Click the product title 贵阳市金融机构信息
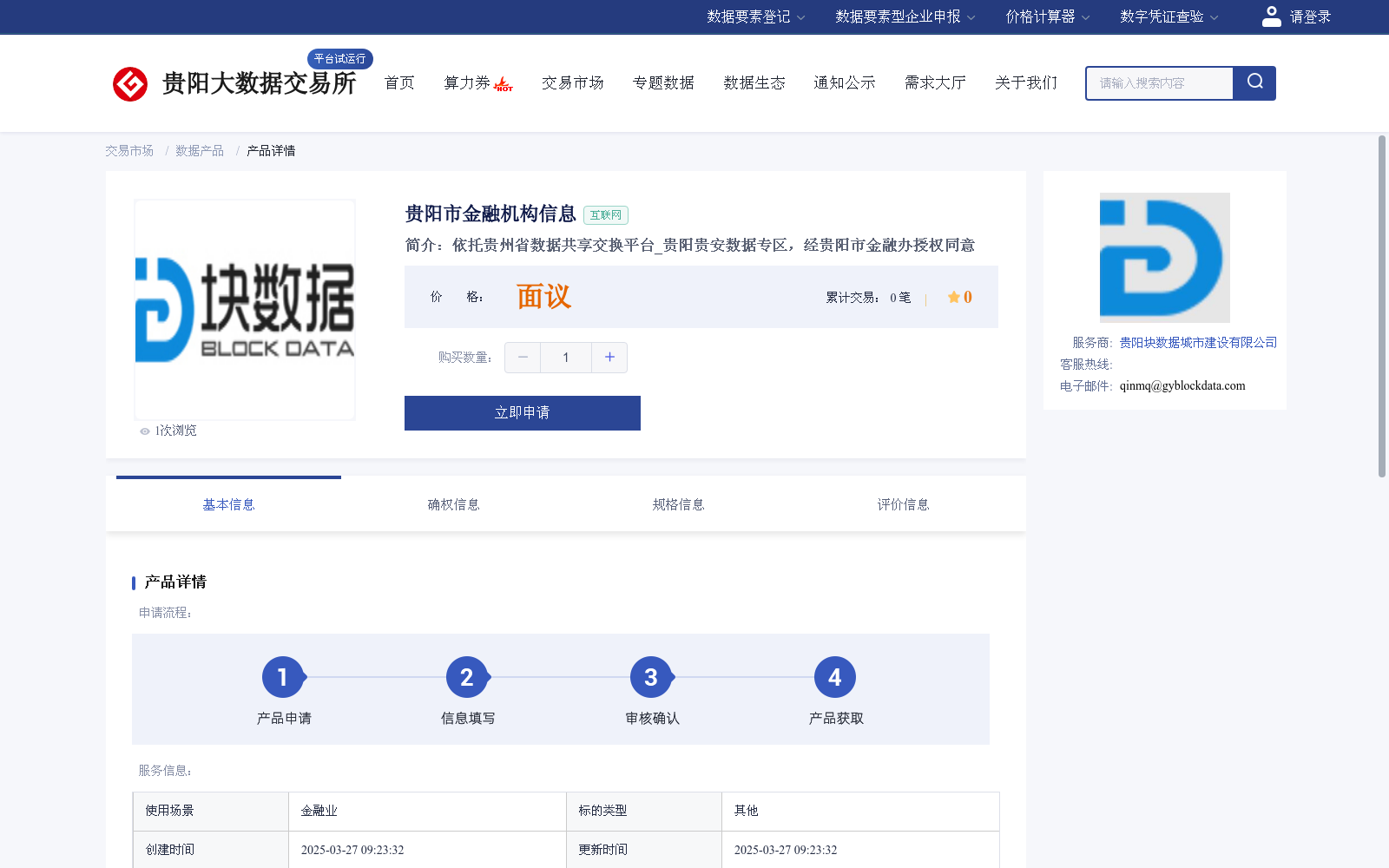 (490, 214)
